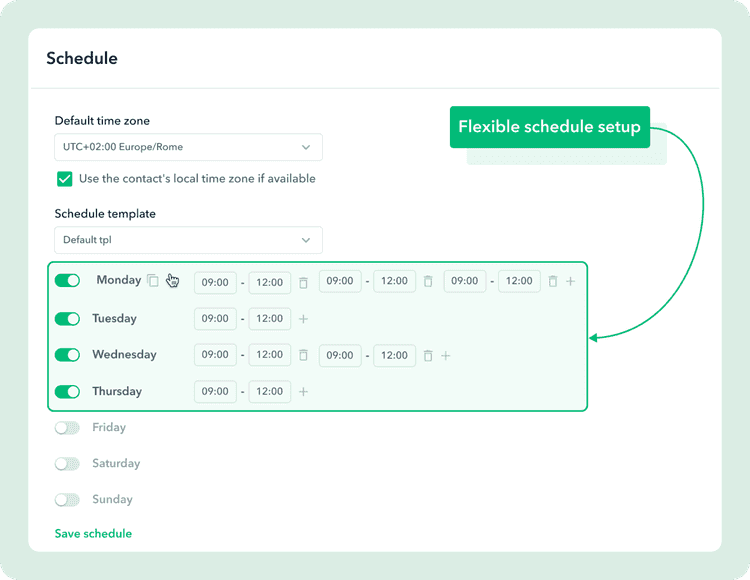Image resolution: width=750 pixels, height=580 pixels.
Task: Delete Wednesday's first time slot
Action: [x=303, y=355]
